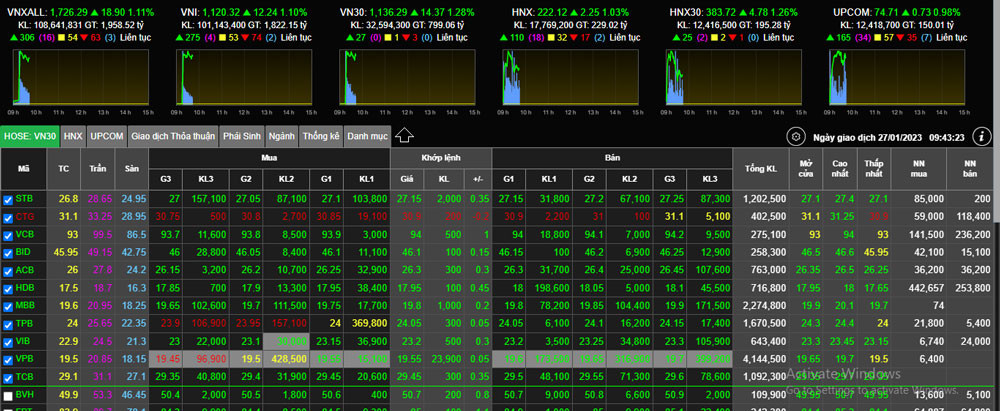Switch to the HNX tab
Image resolution: width=1000 pixels, height=411 pixels.
tap(73, 136)
